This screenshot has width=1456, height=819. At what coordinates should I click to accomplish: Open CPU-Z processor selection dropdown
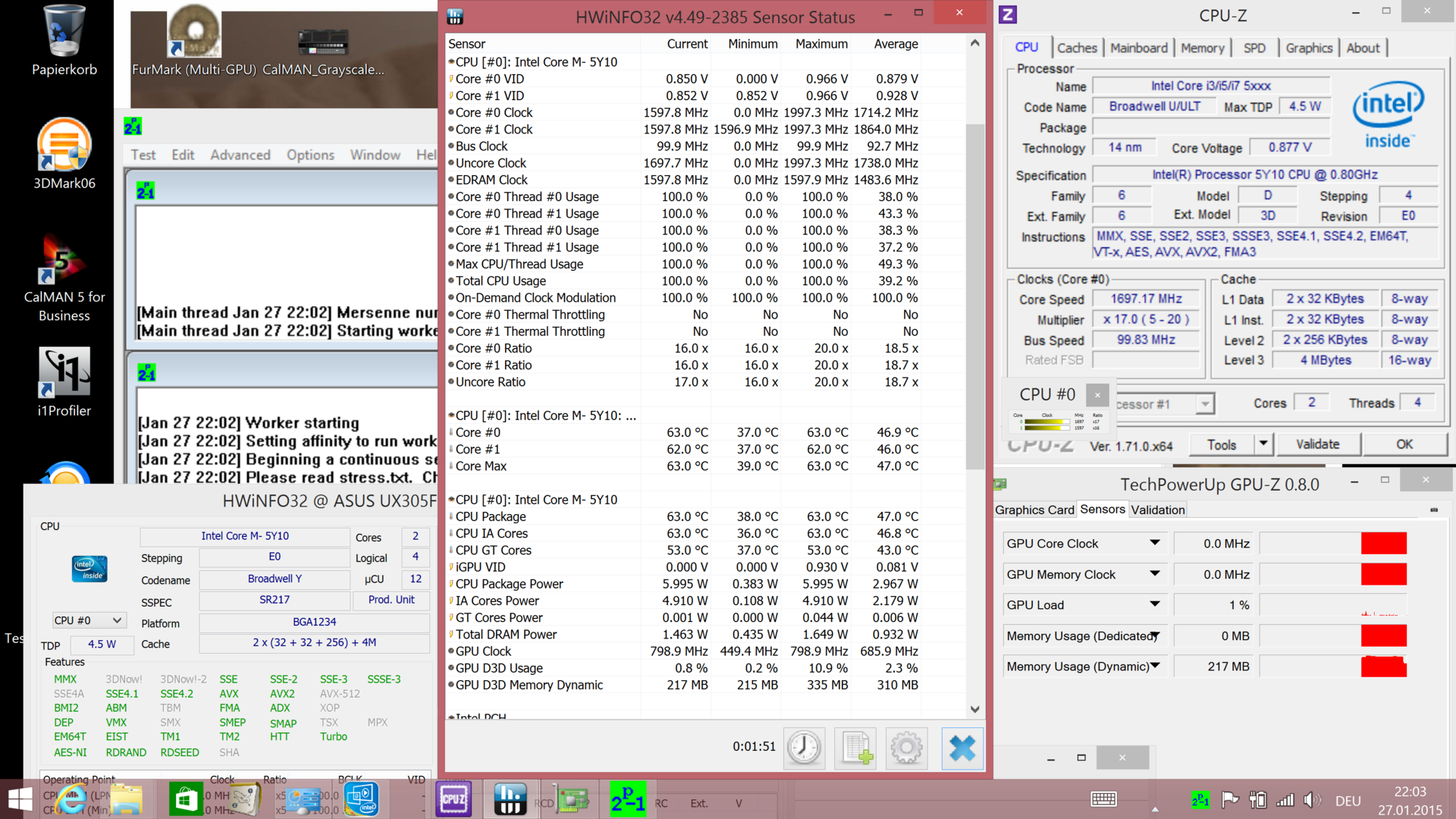[1205, 403]
